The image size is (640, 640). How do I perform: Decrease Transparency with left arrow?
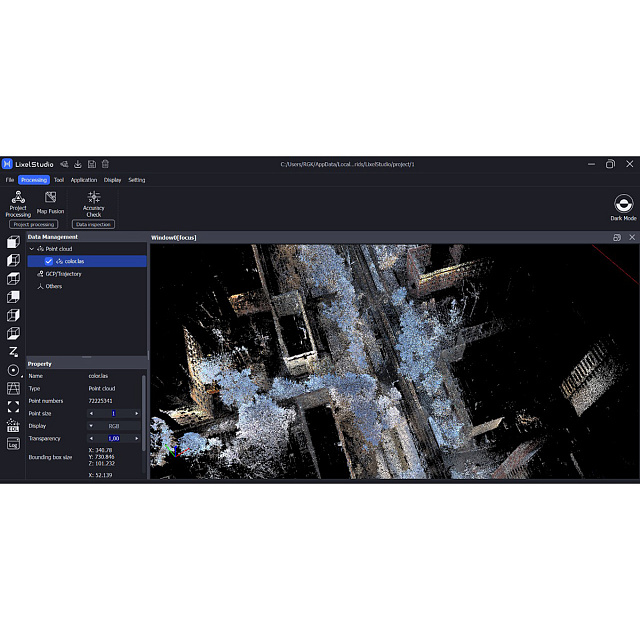click(x=91, y=438)
